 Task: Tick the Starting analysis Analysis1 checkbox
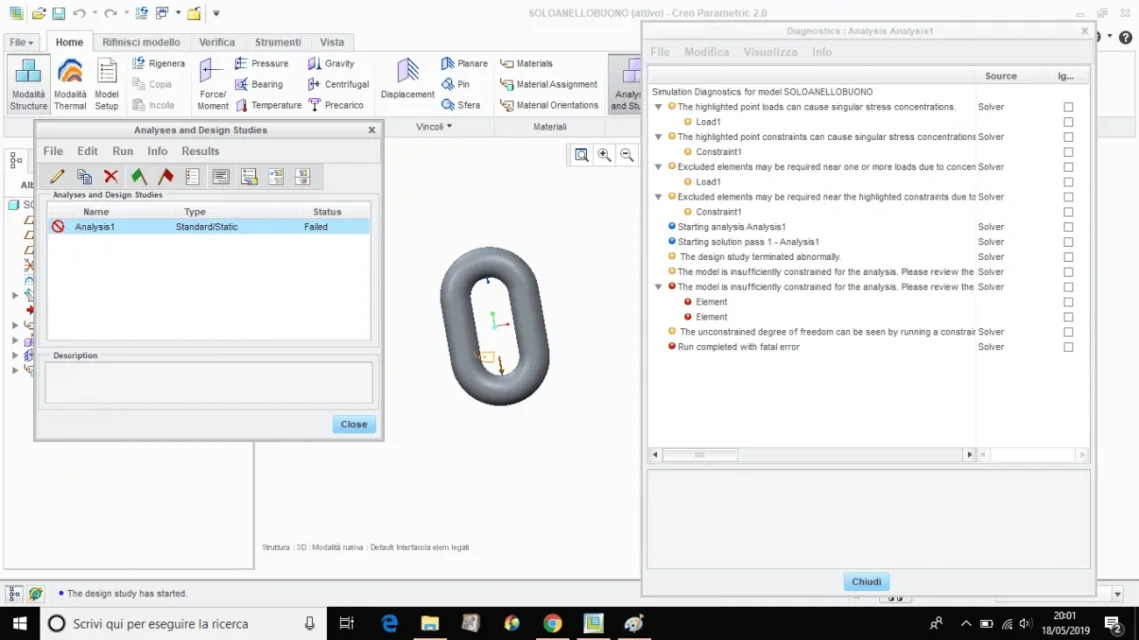click(x=1068, y=227)
